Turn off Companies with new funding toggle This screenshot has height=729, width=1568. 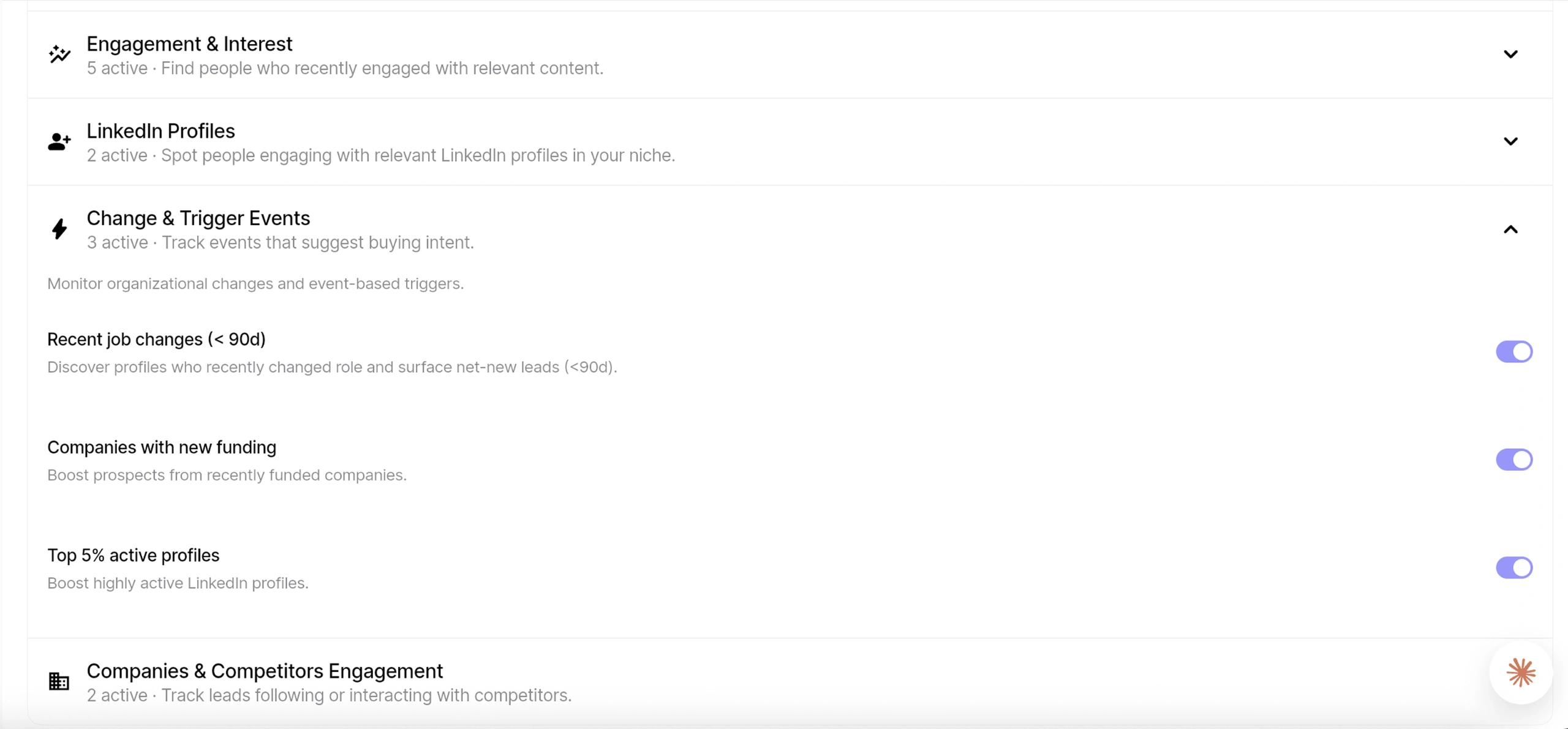point(1514,460)
